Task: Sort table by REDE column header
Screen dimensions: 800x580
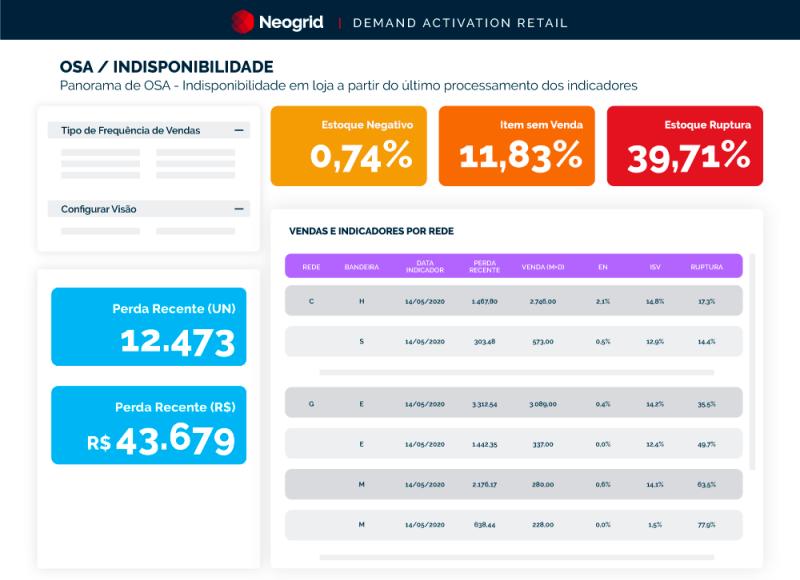Action: pyautogui.click(x=311, y=267)
